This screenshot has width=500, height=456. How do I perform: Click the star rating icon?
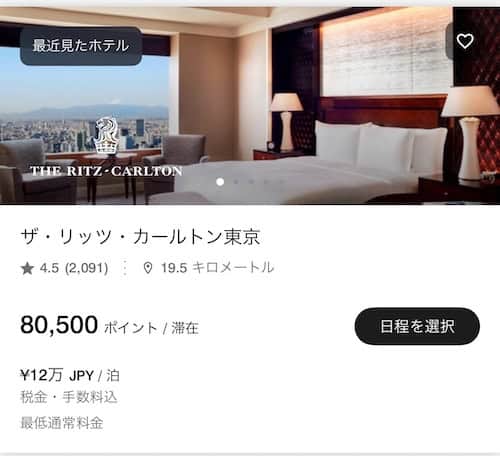pos(27,268)
